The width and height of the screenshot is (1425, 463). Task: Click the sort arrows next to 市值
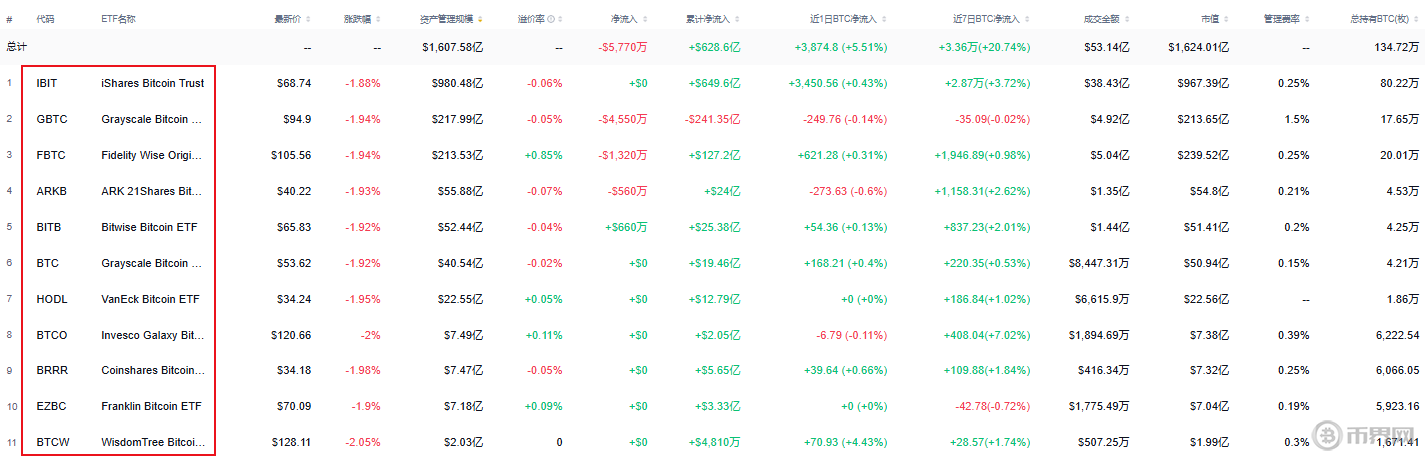click(1227, 19)
